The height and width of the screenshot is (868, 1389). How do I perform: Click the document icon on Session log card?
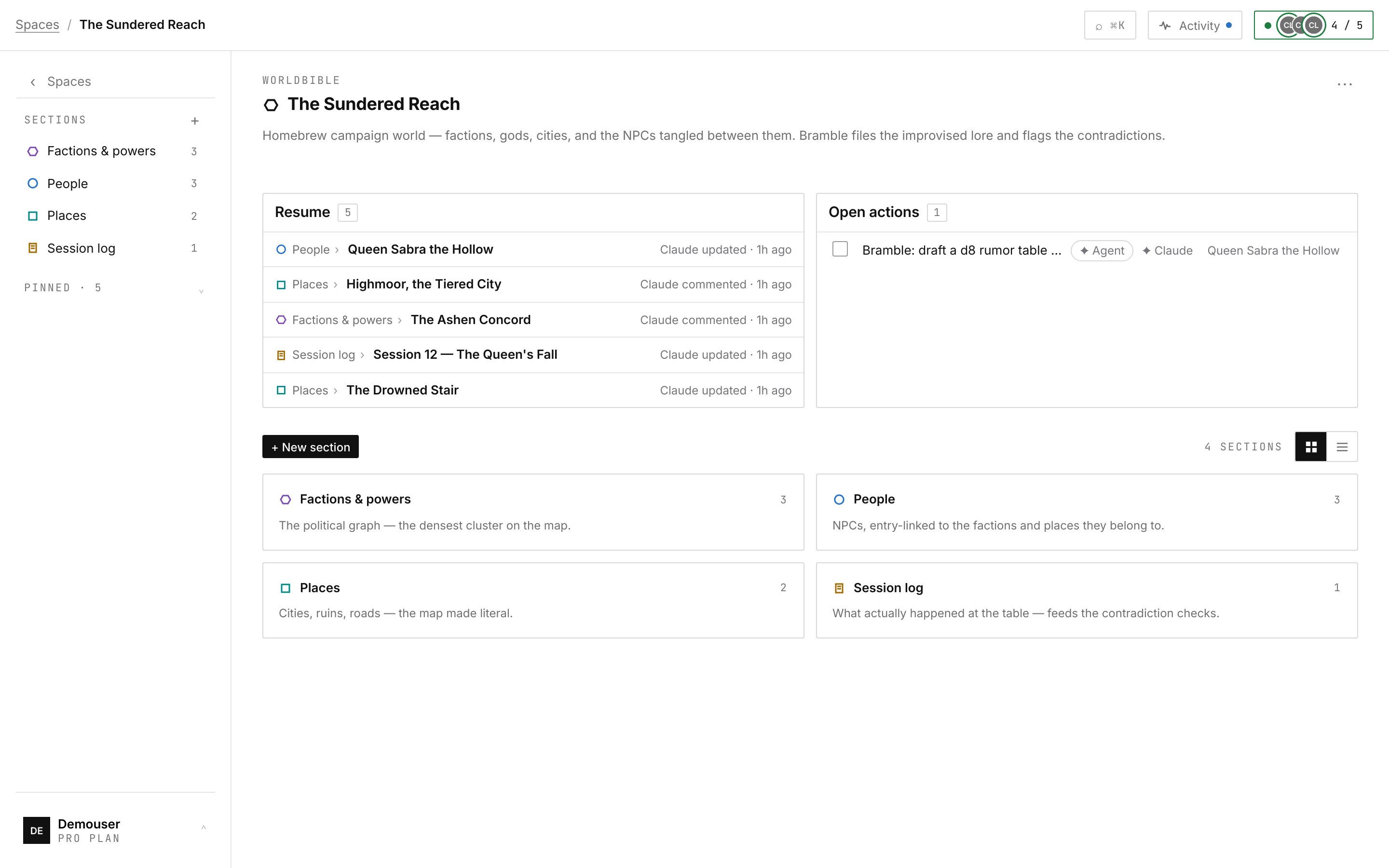click(x=839, y=588)
